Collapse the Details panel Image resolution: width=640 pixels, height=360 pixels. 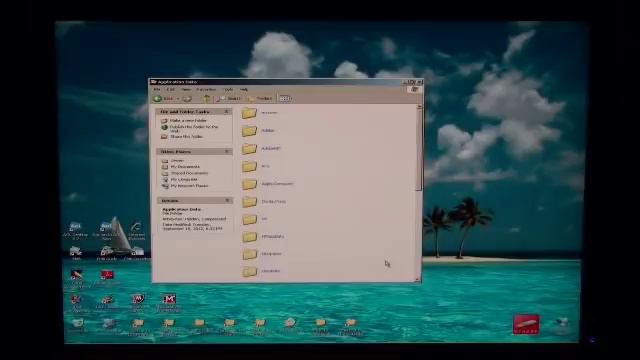227,200
